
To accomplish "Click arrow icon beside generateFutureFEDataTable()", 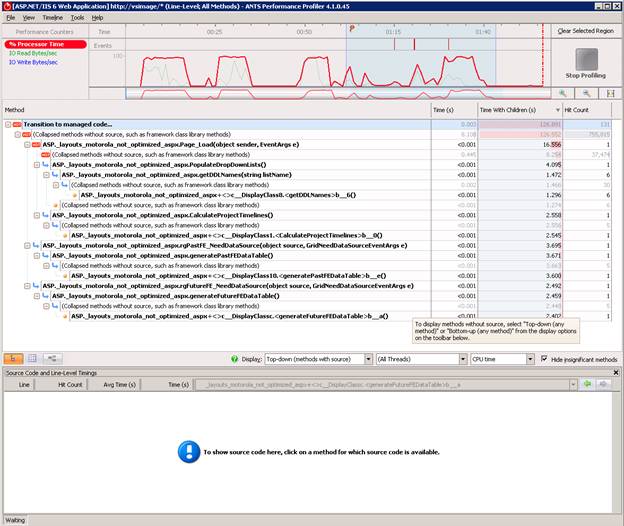I will [x=46, y=296].
